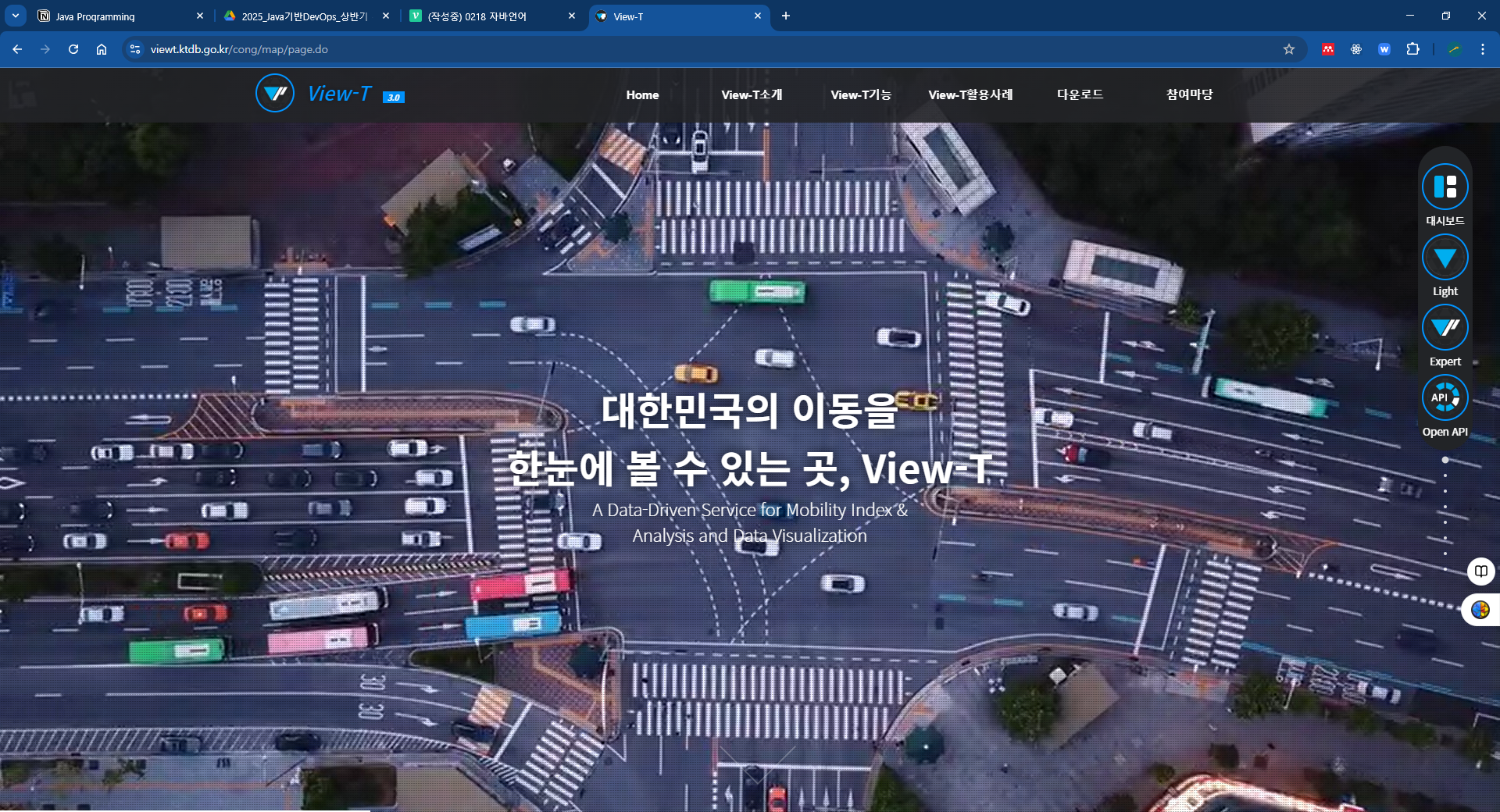Click the floating book icon button
This screenshot has width=1500, height=812.
1481,572
